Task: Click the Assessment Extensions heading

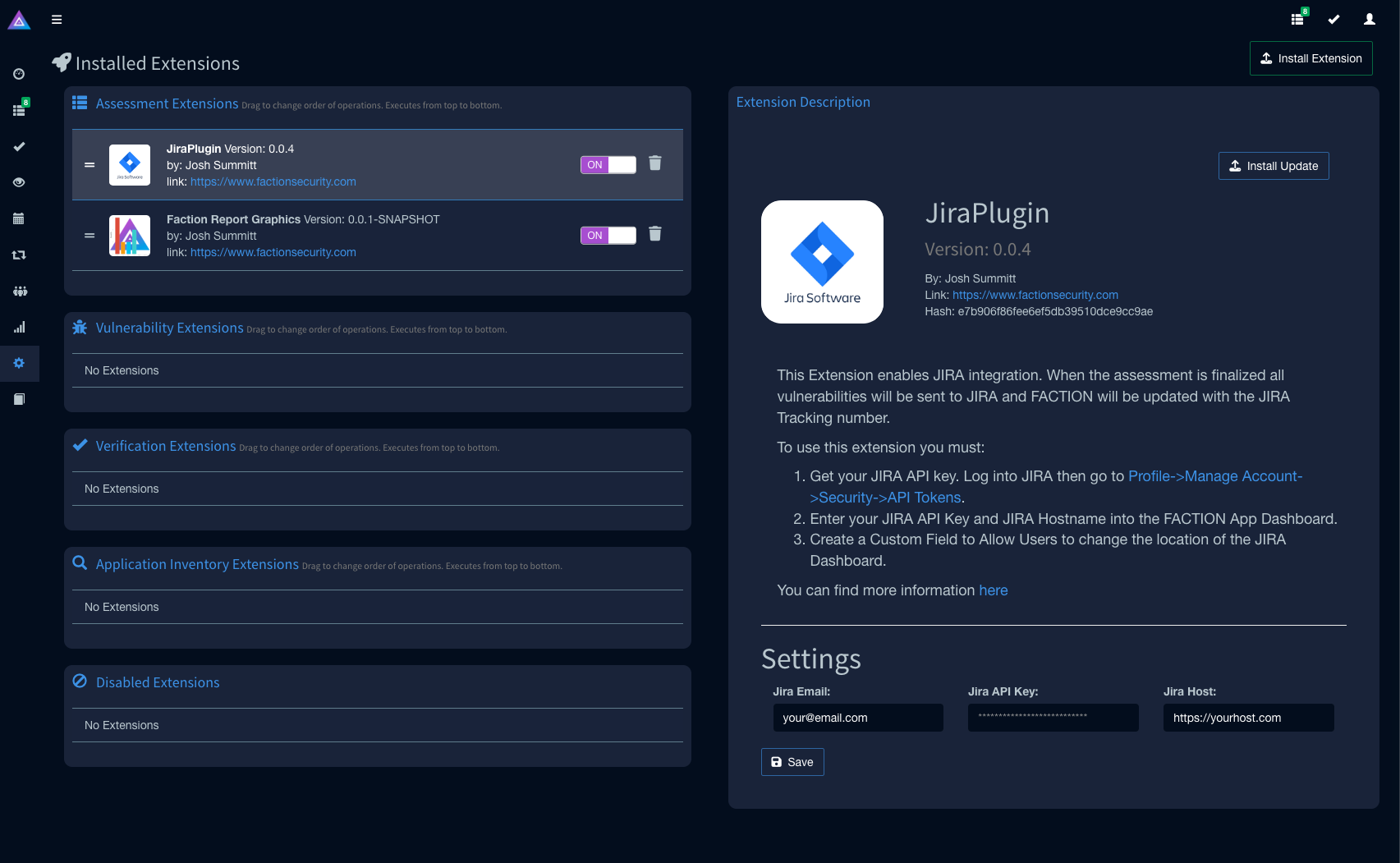Action: [167, 103]
